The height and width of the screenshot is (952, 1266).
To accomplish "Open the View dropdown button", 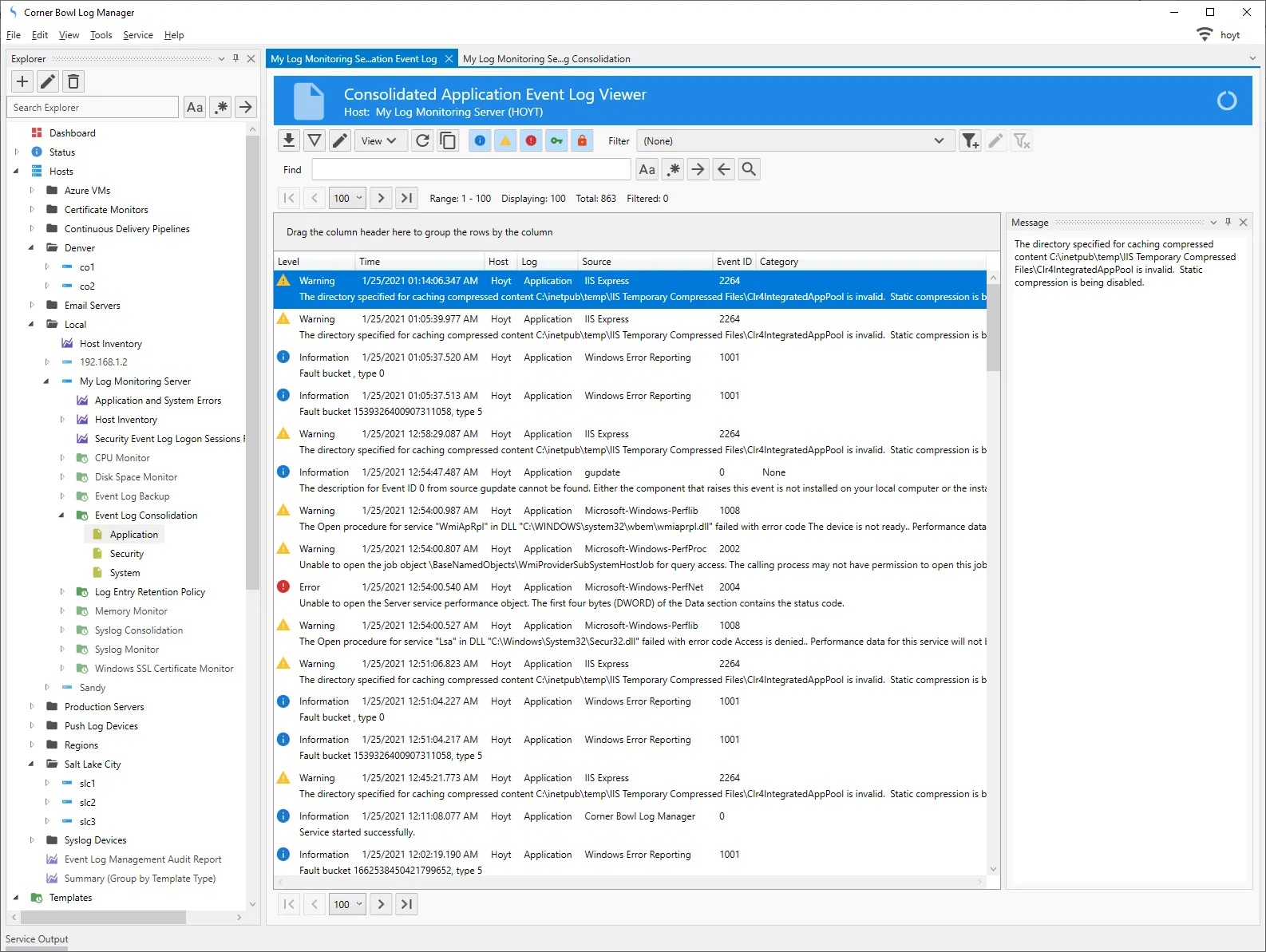I will pos(379,141).
